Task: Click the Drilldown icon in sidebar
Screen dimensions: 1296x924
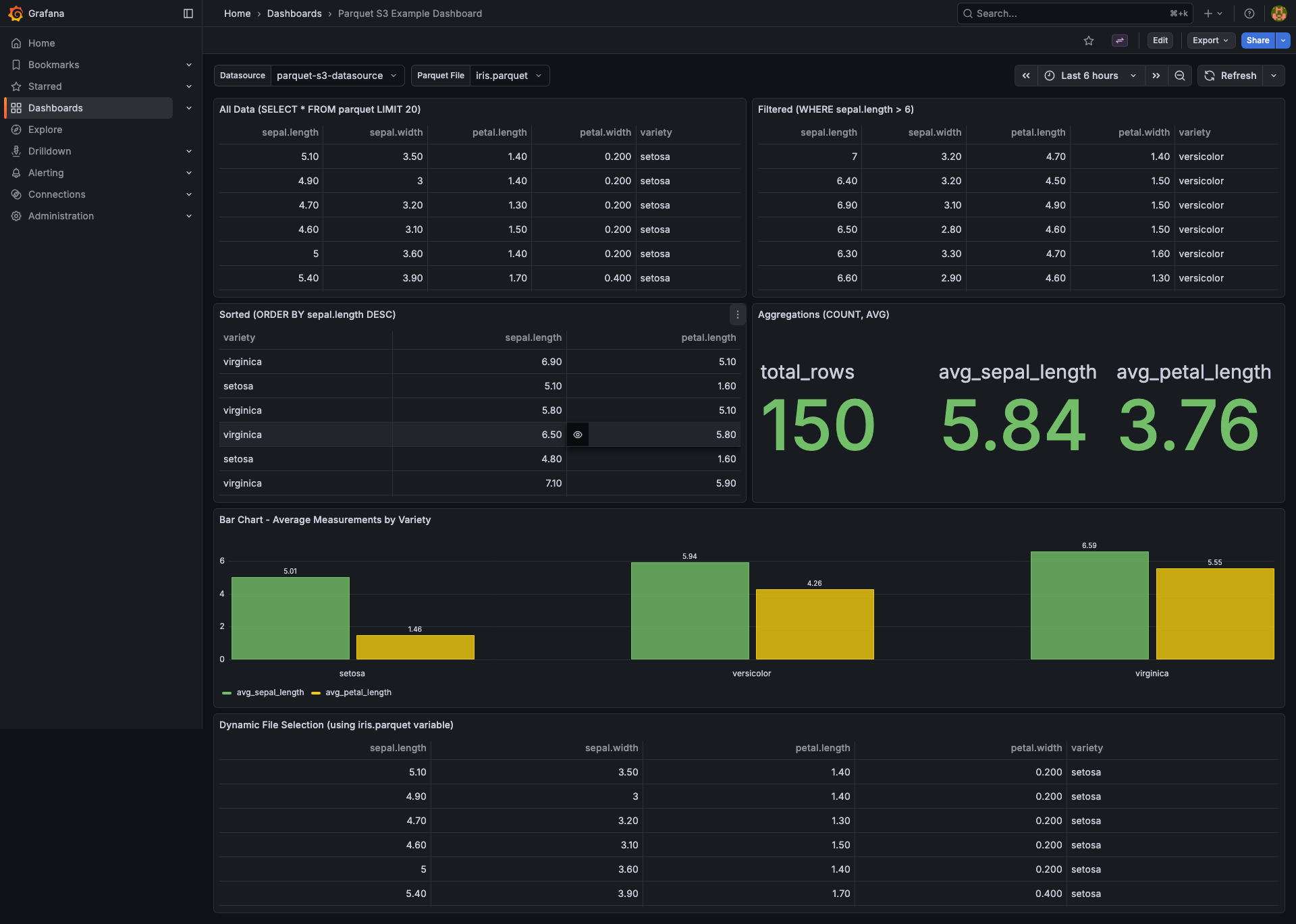Action: pos(16,151)
